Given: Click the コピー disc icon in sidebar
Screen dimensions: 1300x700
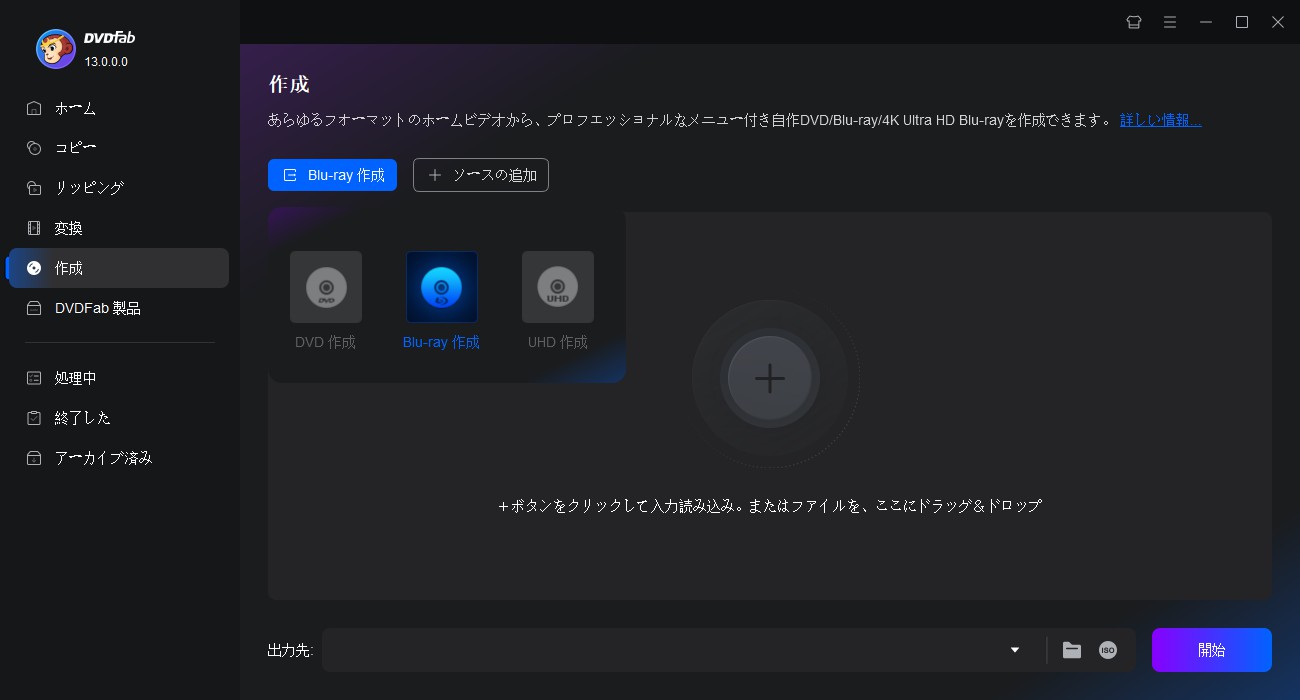Looking at the screenshot, I should (34, 148).
